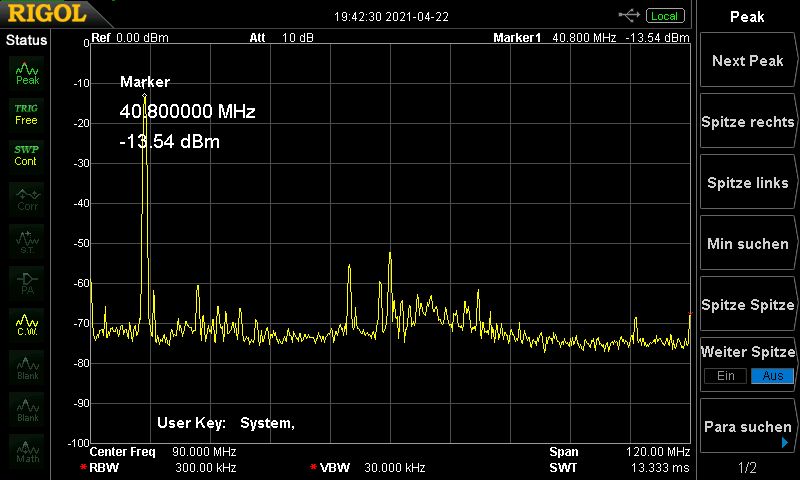Click the Status panel header
The image size is (800, 480).
coord(26,40)
